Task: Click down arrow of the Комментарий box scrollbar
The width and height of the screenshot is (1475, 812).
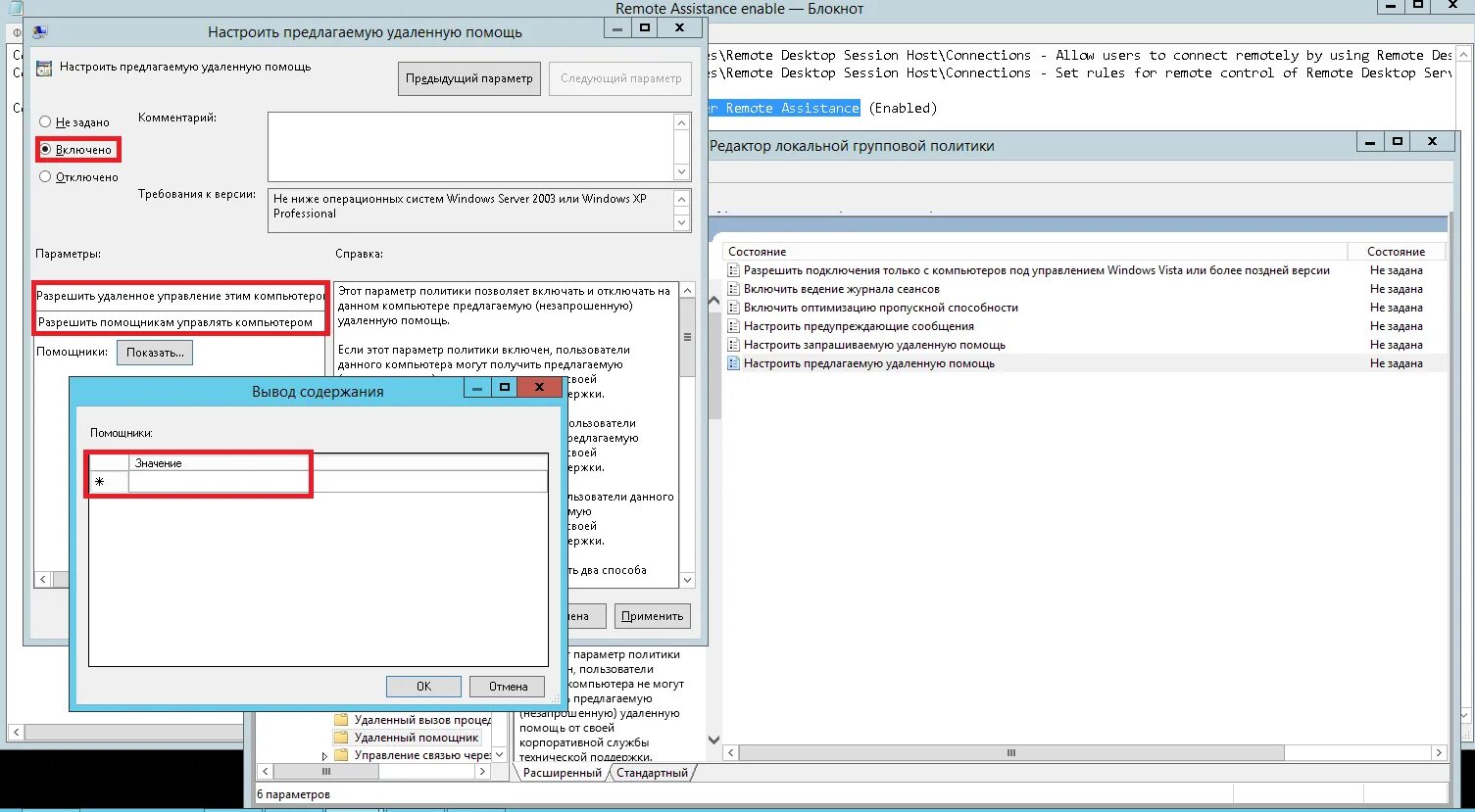Action: pos(682,172)
